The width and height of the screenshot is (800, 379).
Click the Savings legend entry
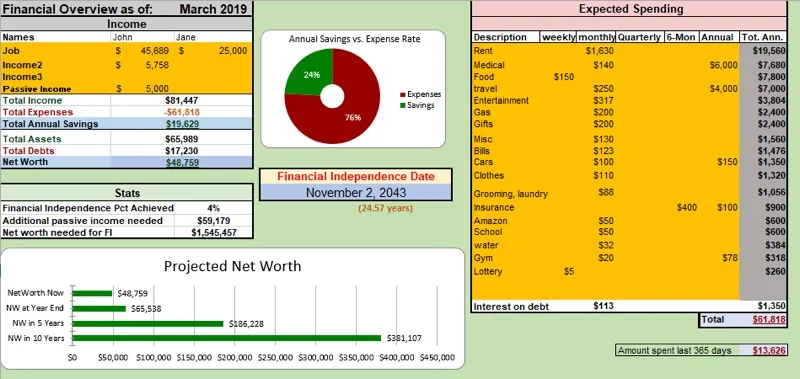(x=417, y=105)
